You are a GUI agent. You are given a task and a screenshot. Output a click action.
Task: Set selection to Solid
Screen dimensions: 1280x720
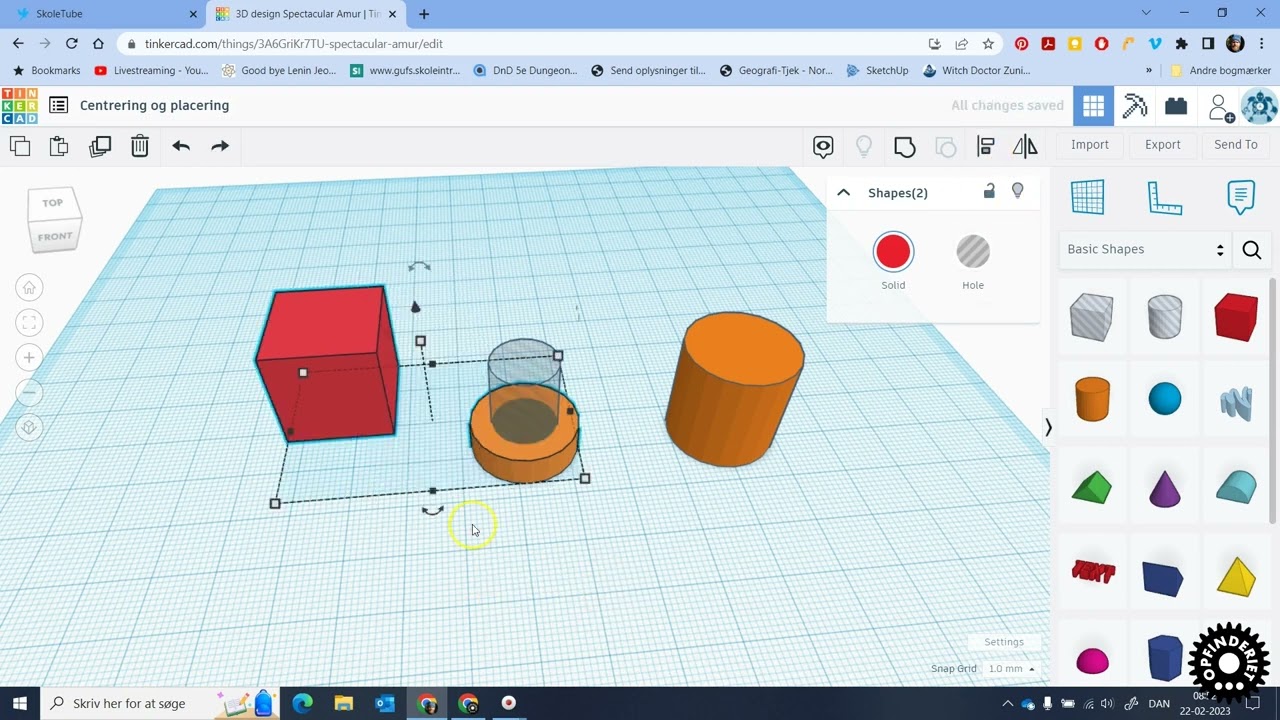coord(893,252)
